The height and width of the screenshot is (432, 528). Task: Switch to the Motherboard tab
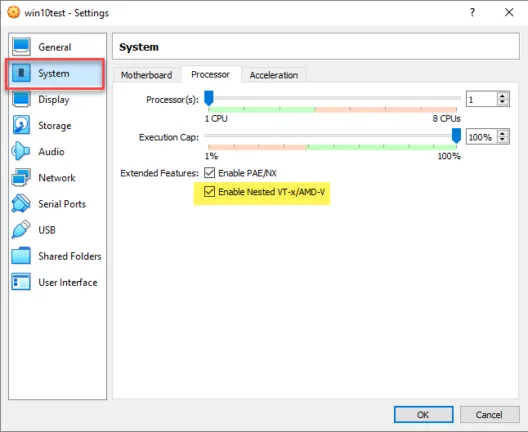point(146,75)
